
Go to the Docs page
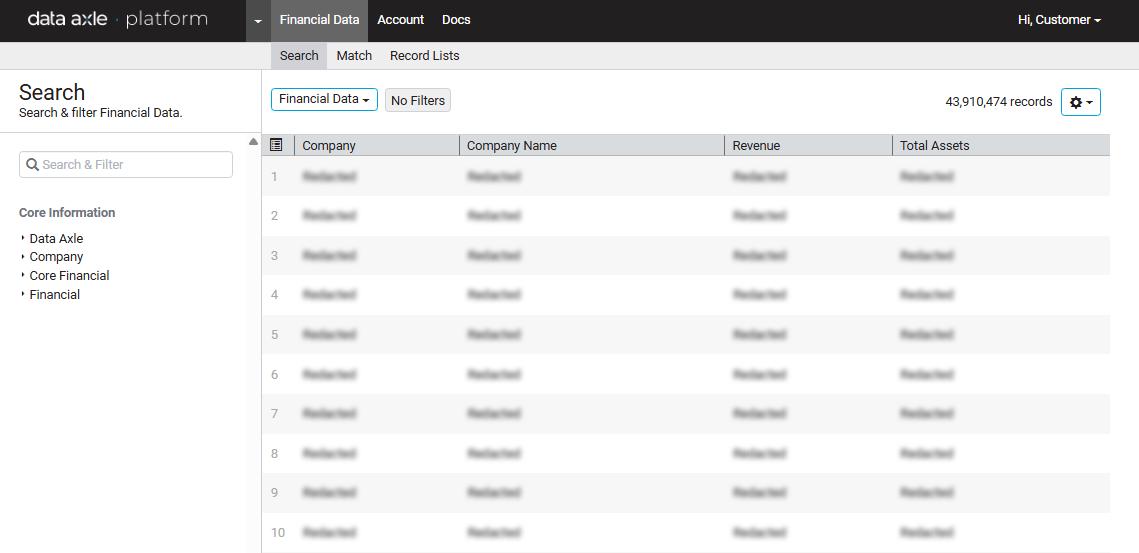456,20
